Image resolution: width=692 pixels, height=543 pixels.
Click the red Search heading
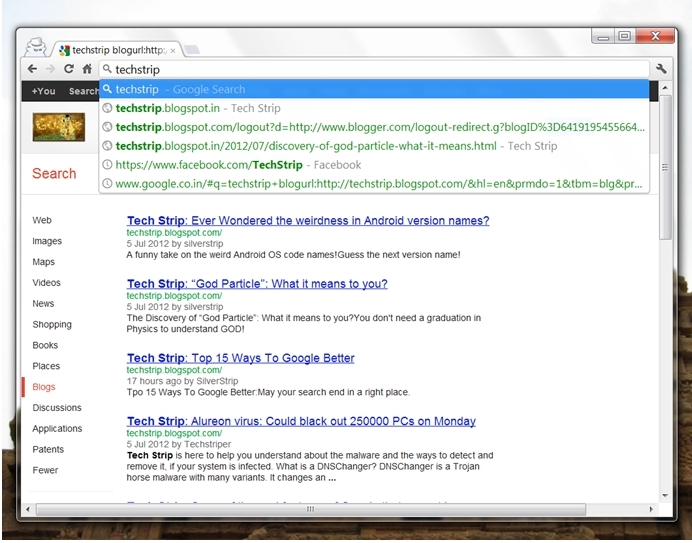coord(54,173)
